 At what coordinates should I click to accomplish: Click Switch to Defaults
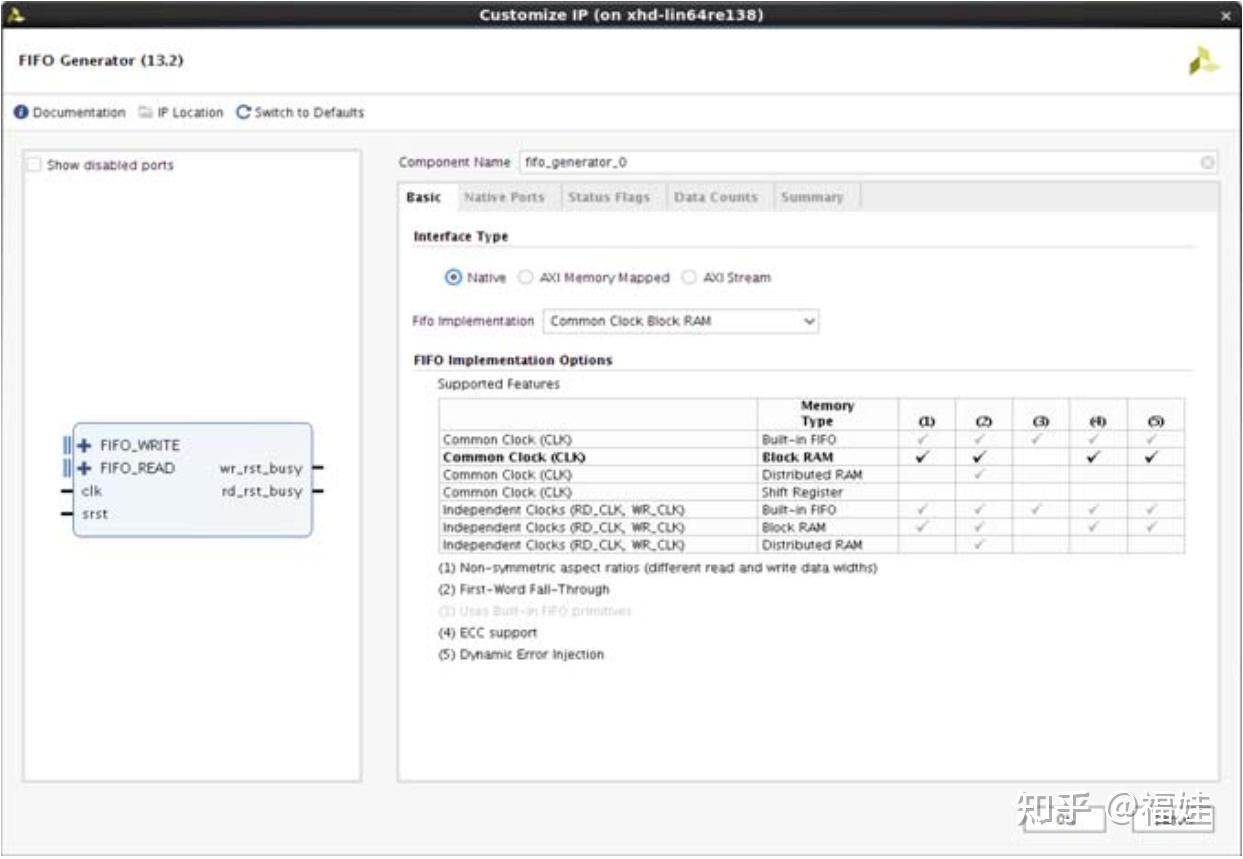click(309, 113)
